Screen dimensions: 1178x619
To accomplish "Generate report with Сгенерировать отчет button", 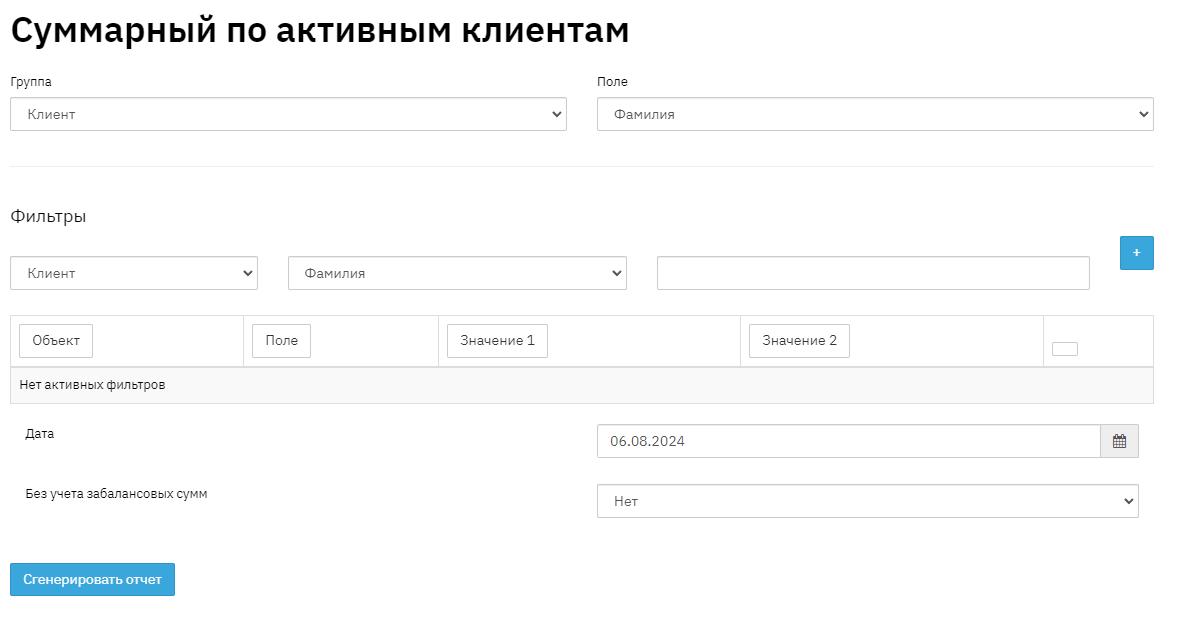I will tap(92, 579).
